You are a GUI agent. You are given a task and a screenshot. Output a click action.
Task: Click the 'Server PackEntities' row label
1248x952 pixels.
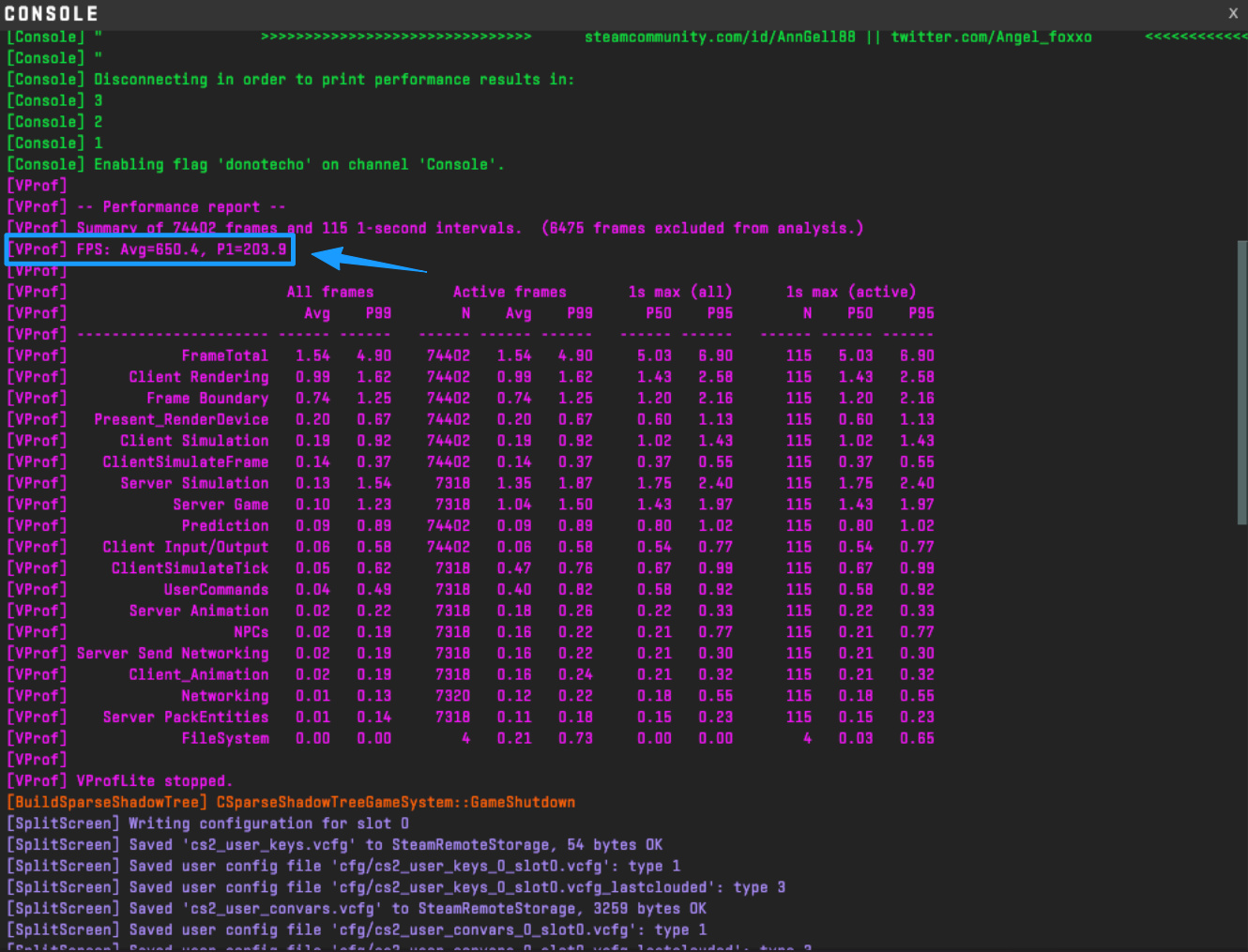point(186,718)
